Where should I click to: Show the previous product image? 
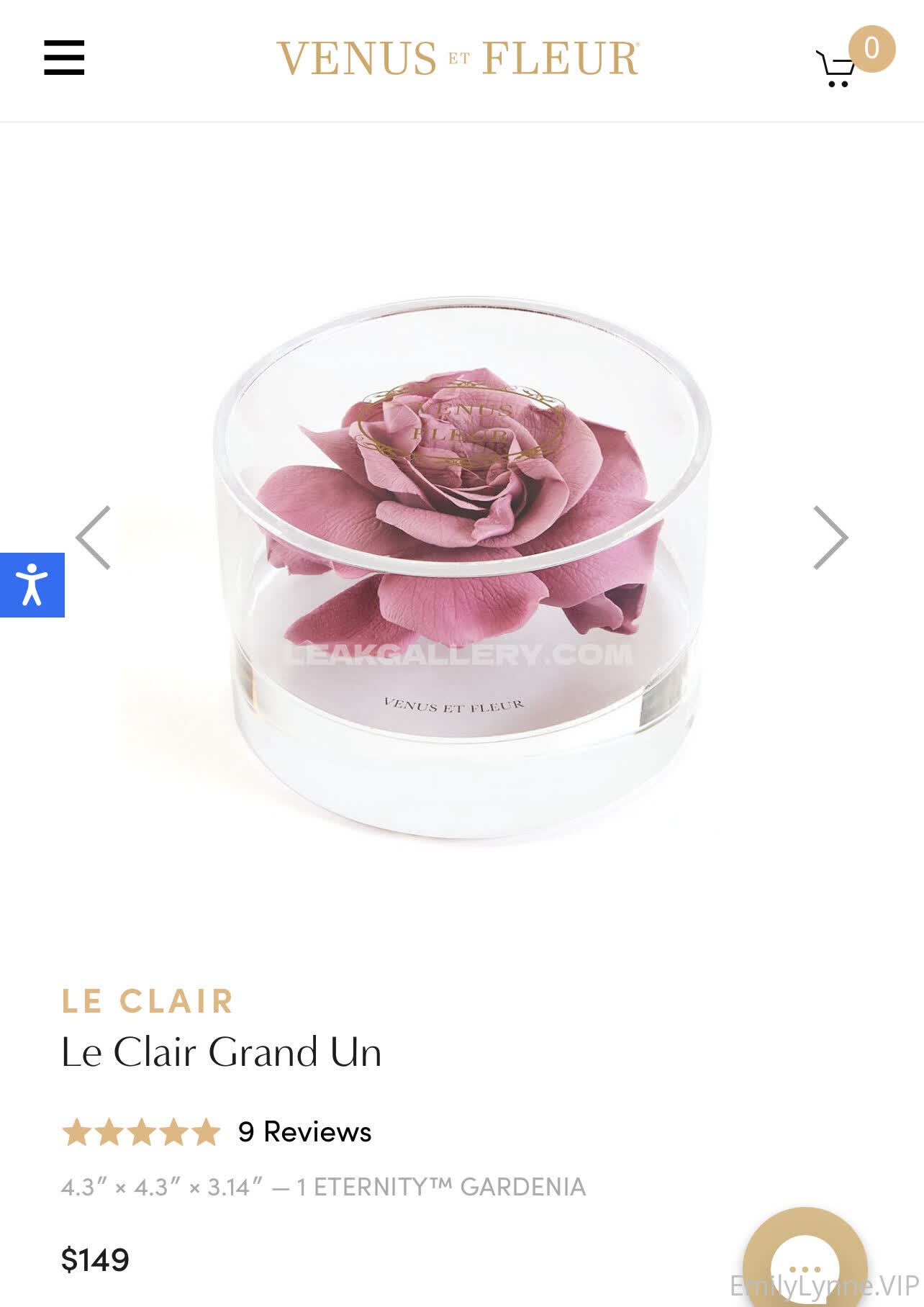(x=94, y=538)
